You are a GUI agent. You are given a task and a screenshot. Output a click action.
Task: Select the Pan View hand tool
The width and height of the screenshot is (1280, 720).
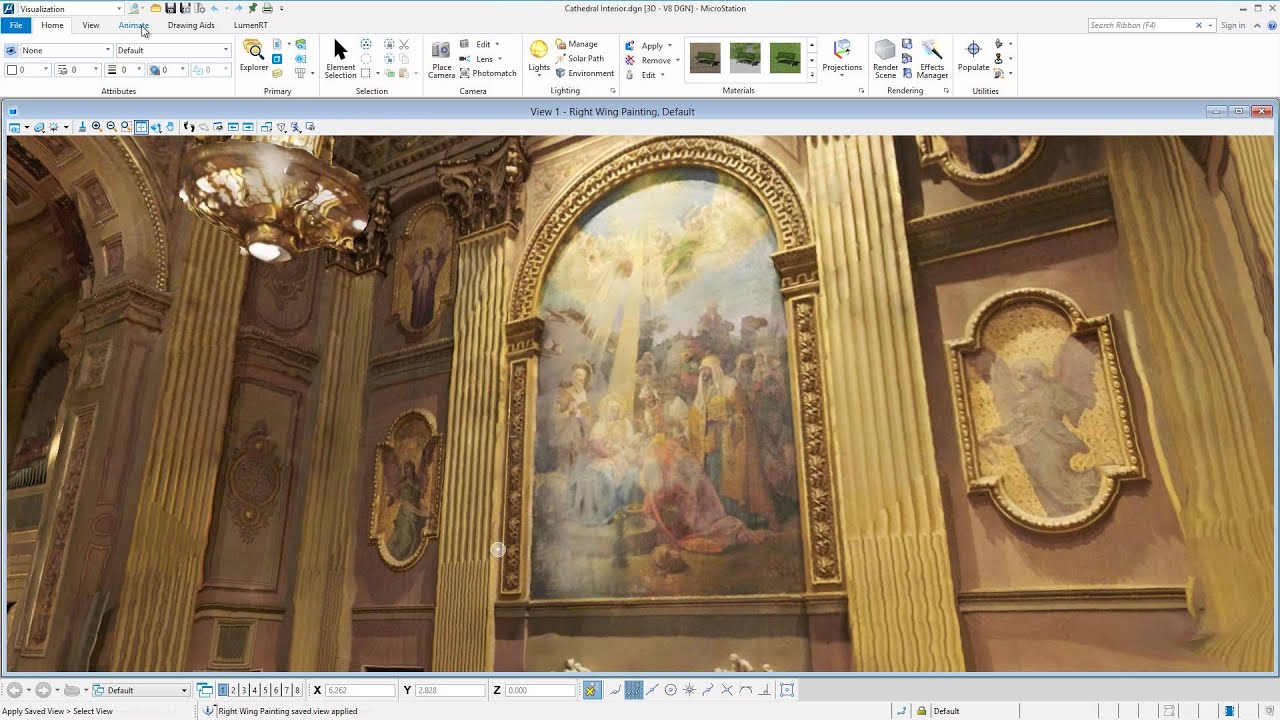[171, 127]
